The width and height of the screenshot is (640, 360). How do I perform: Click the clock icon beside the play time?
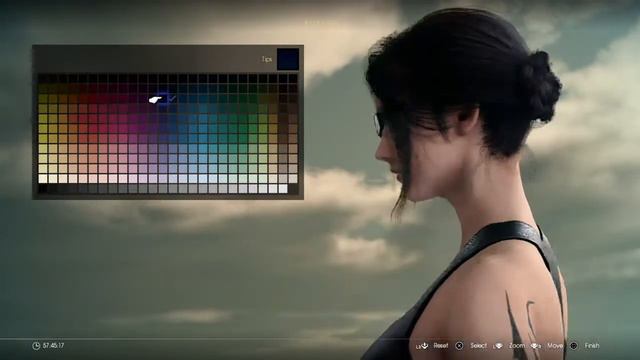coord(36,346)
